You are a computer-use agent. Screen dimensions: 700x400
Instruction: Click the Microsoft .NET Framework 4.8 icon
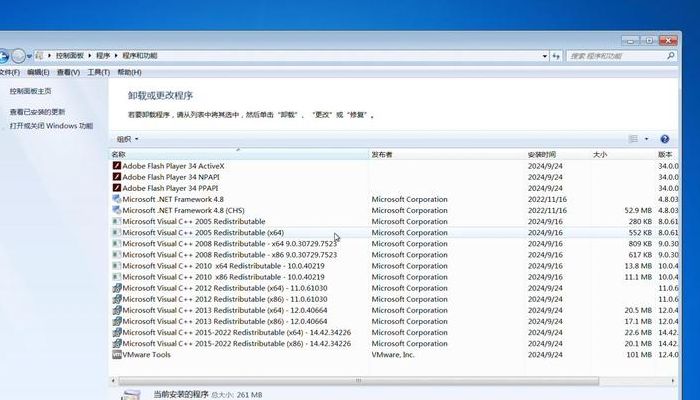coord(117,199)
